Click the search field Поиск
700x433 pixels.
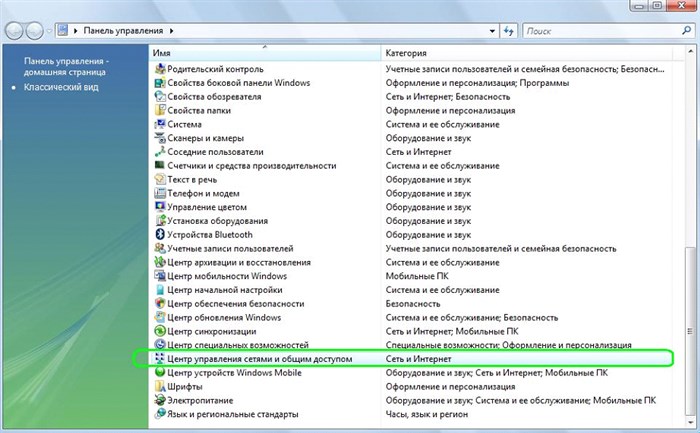pos(601,31)
